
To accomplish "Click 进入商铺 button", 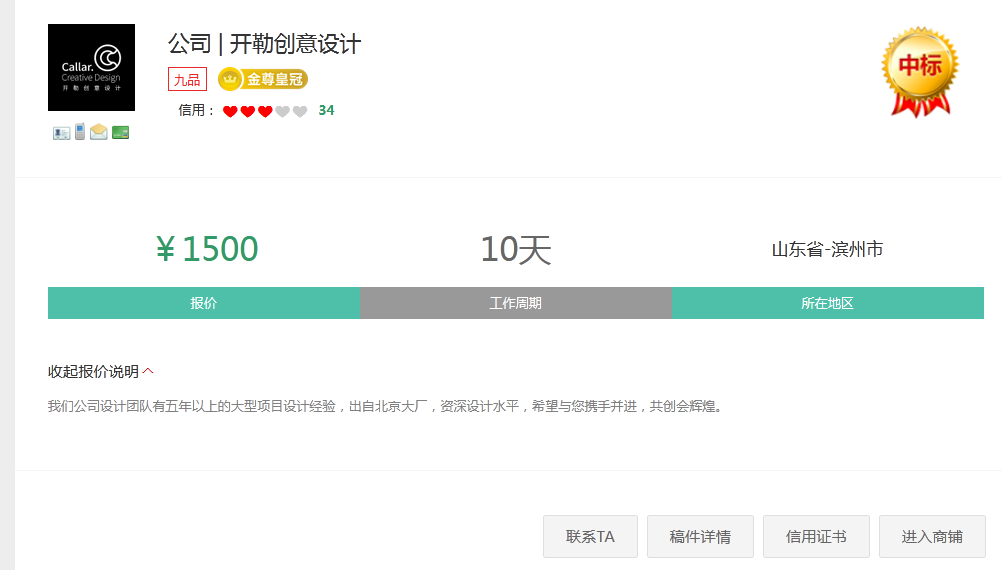I will pos(932,537).
